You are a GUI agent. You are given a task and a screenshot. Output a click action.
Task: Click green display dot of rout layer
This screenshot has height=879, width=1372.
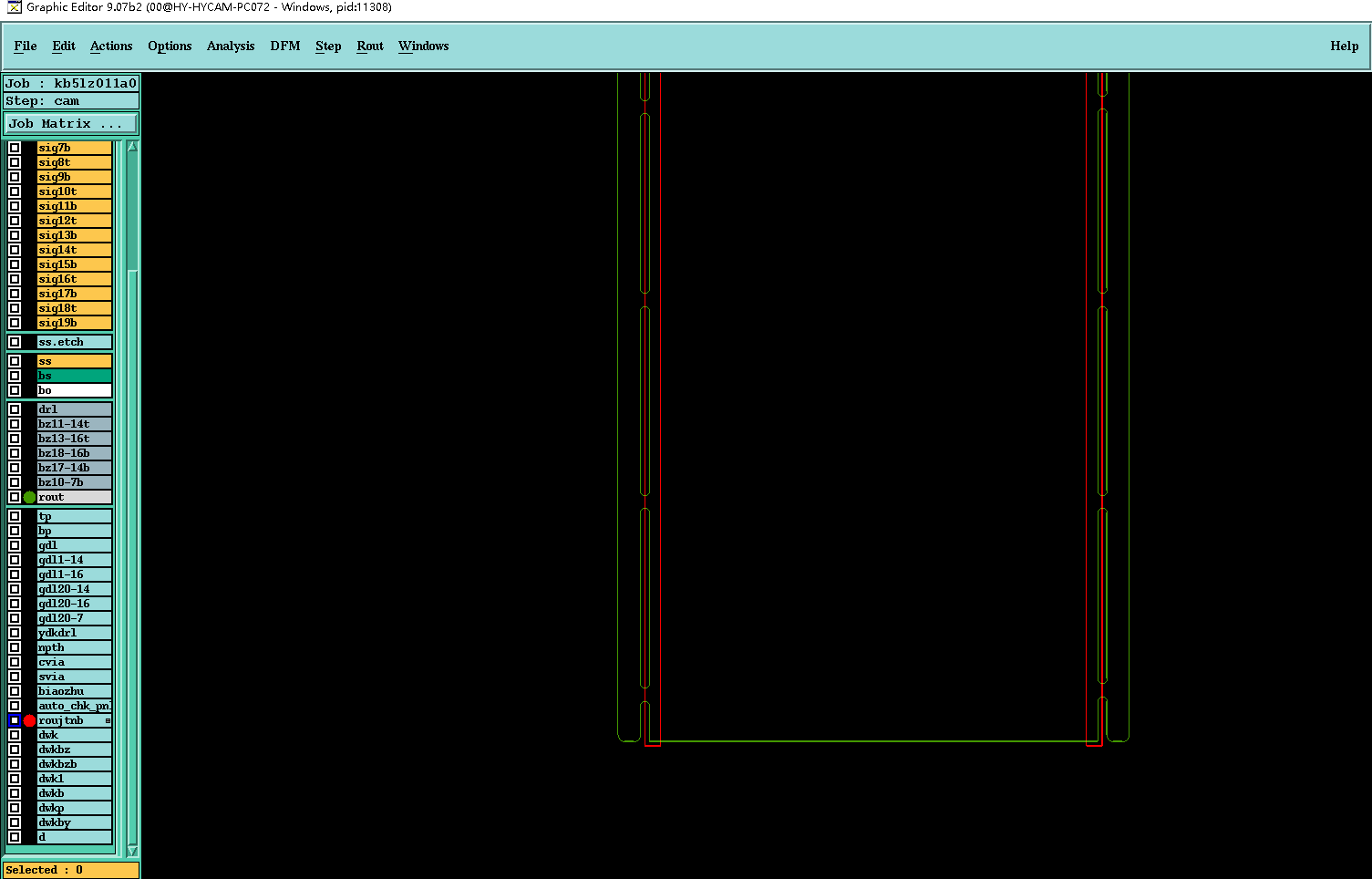[x=29, y=497]
